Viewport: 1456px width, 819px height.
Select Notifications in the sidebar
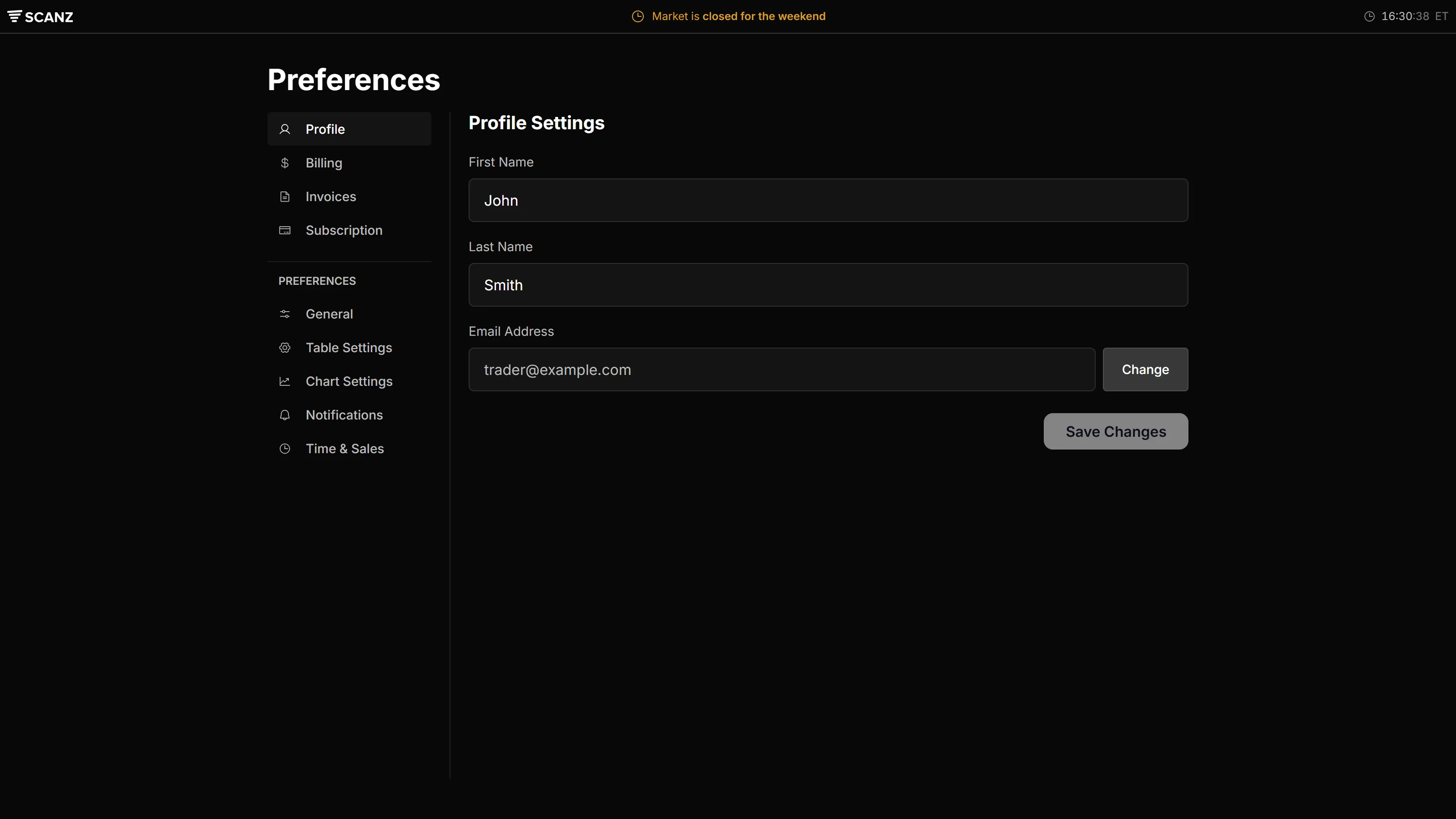click(349, 415)
